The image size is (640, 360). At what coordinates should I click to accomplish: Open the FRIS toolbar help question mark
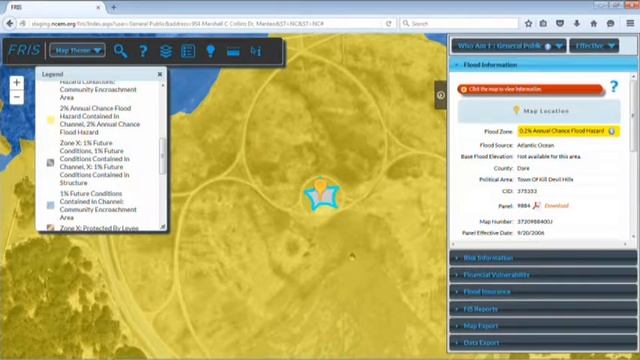click(x=143, y=51)
